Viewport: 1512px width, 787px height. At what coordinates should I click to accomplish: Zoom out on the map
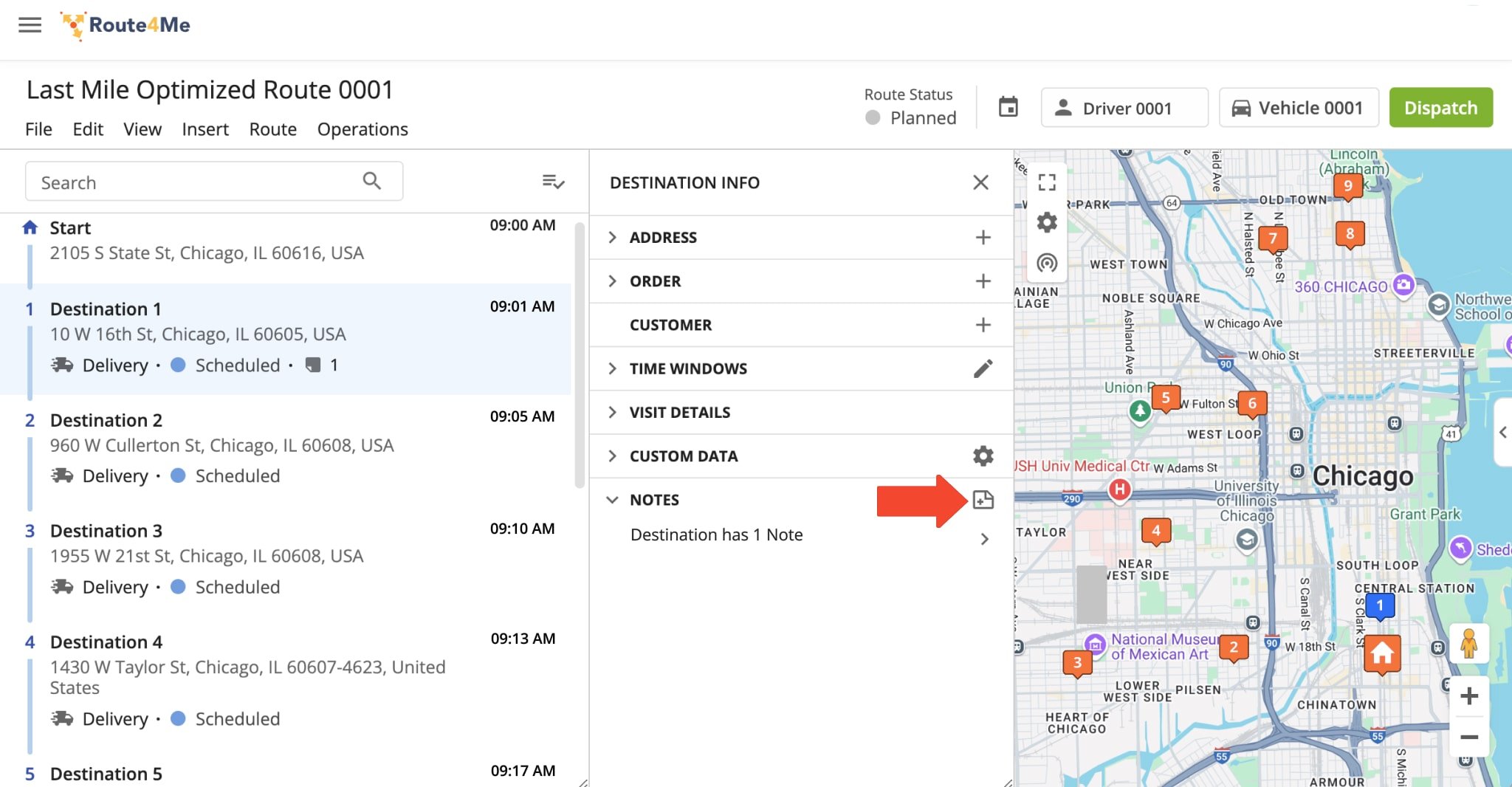pyautogui.click(x=1469, y=737)
